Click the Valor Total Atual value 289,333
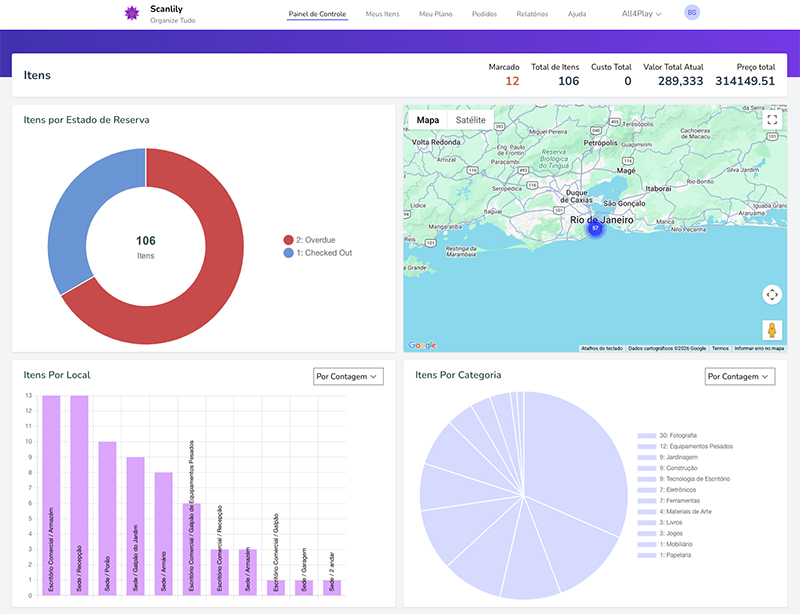Screen dimensions: 800x614 [x=680, y=81]
